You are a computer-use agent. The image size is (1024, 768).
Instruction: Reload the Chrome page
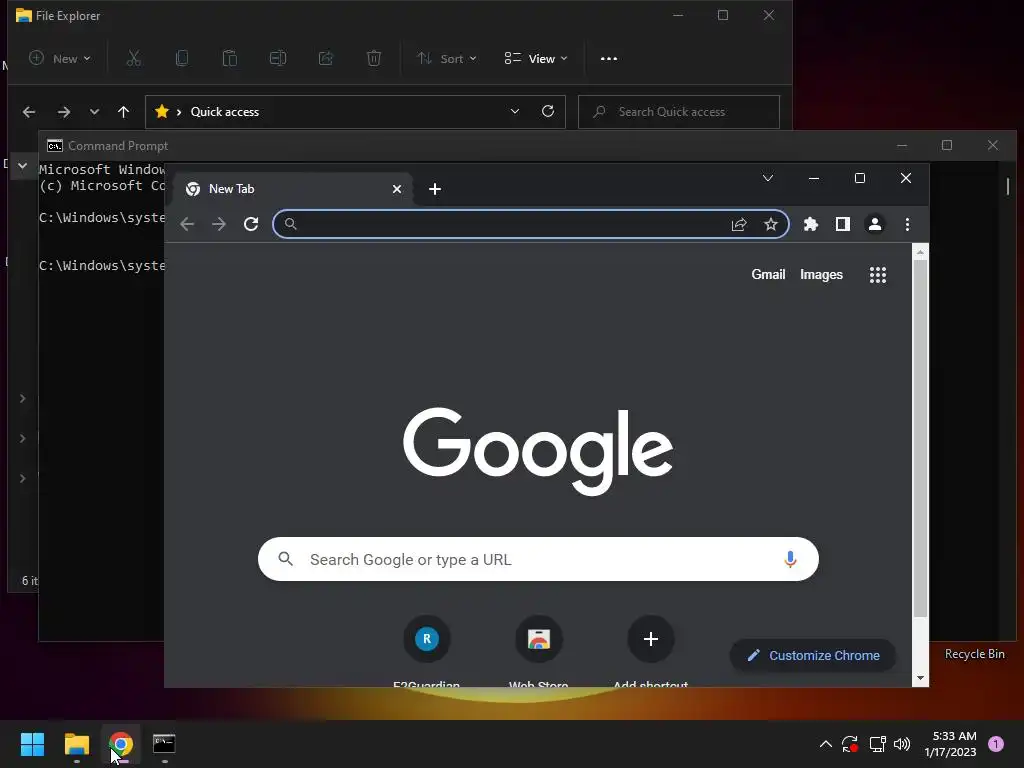coord(251,224)
